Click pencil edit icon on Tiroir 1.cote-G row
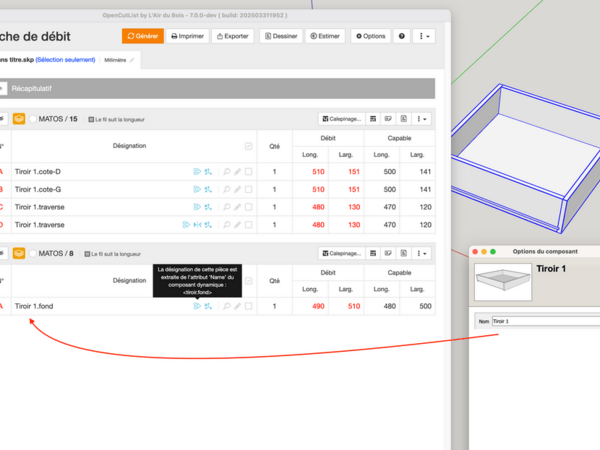This screenshot has height=450, width=600. coord(238,189)
